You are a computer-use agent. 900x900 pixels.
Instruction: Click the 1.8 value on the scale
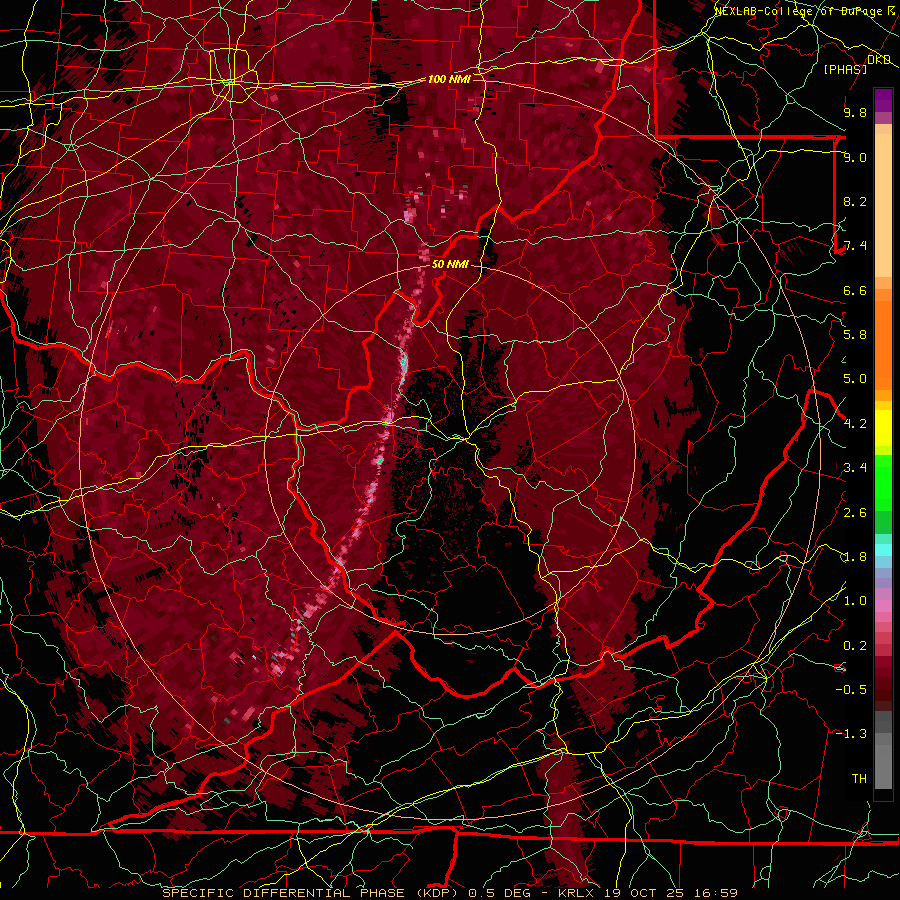click(855, 557)
